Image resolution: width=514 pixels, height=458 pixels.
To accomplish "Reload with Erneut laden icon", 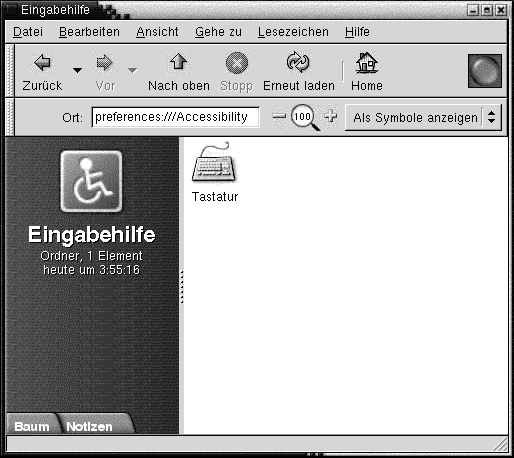I will point(298,62).
